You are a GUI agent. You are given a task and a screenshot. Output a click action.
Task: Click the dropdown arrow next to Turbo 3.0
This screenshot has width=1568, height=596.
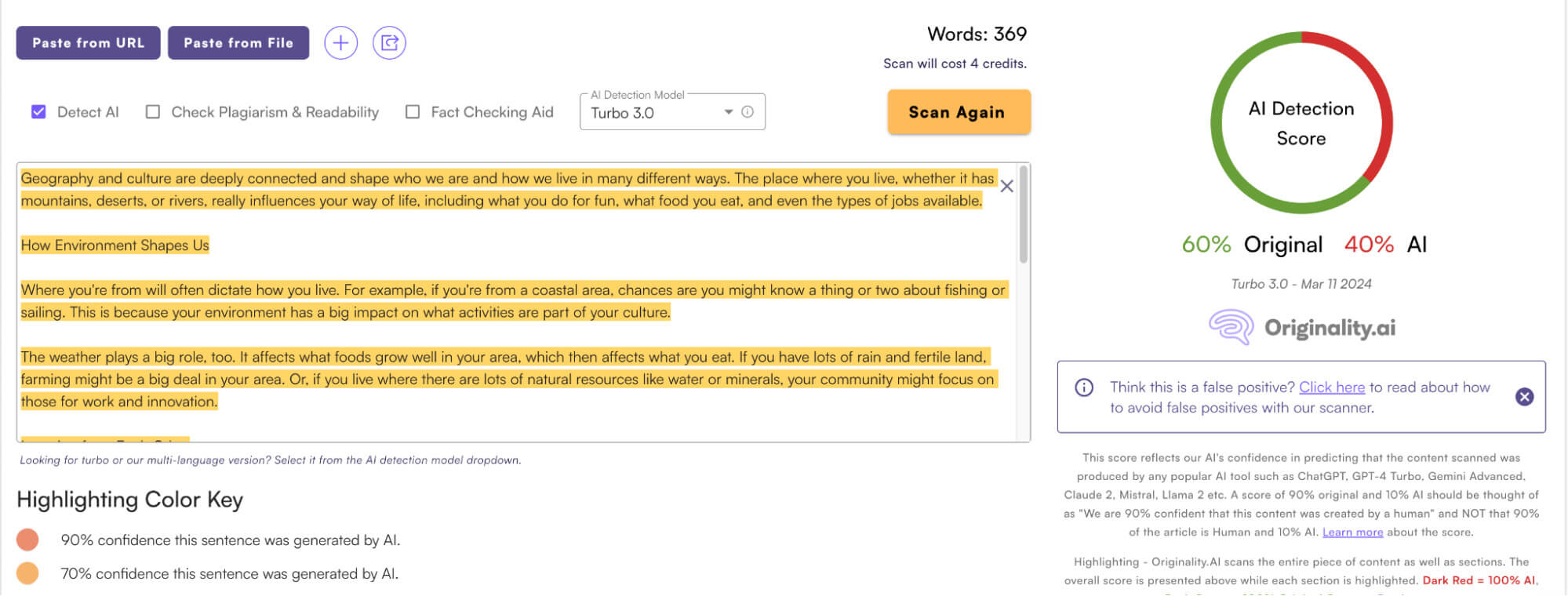(x=729, y=112)
